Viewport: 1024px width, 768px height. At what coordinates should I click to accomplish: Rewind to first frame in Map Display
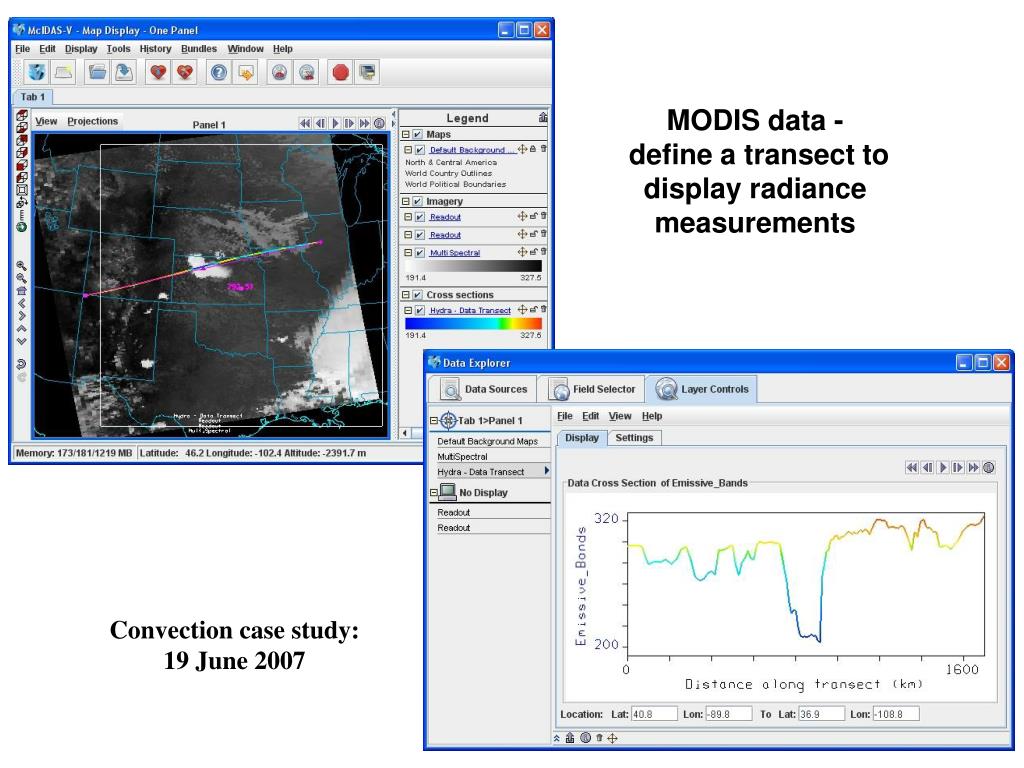[305, 123]
